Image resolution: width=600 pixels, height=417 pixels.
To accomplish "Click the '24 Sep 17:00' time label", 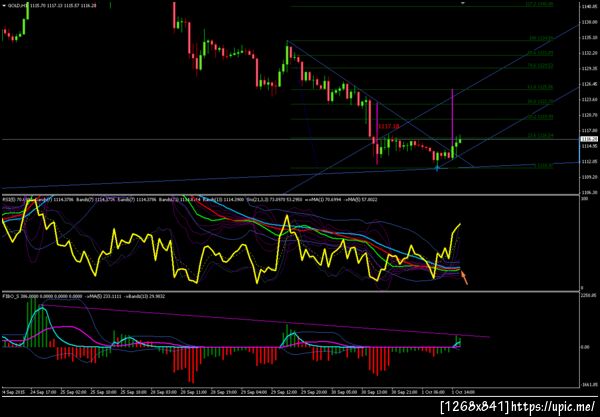I will pos(43,393).
